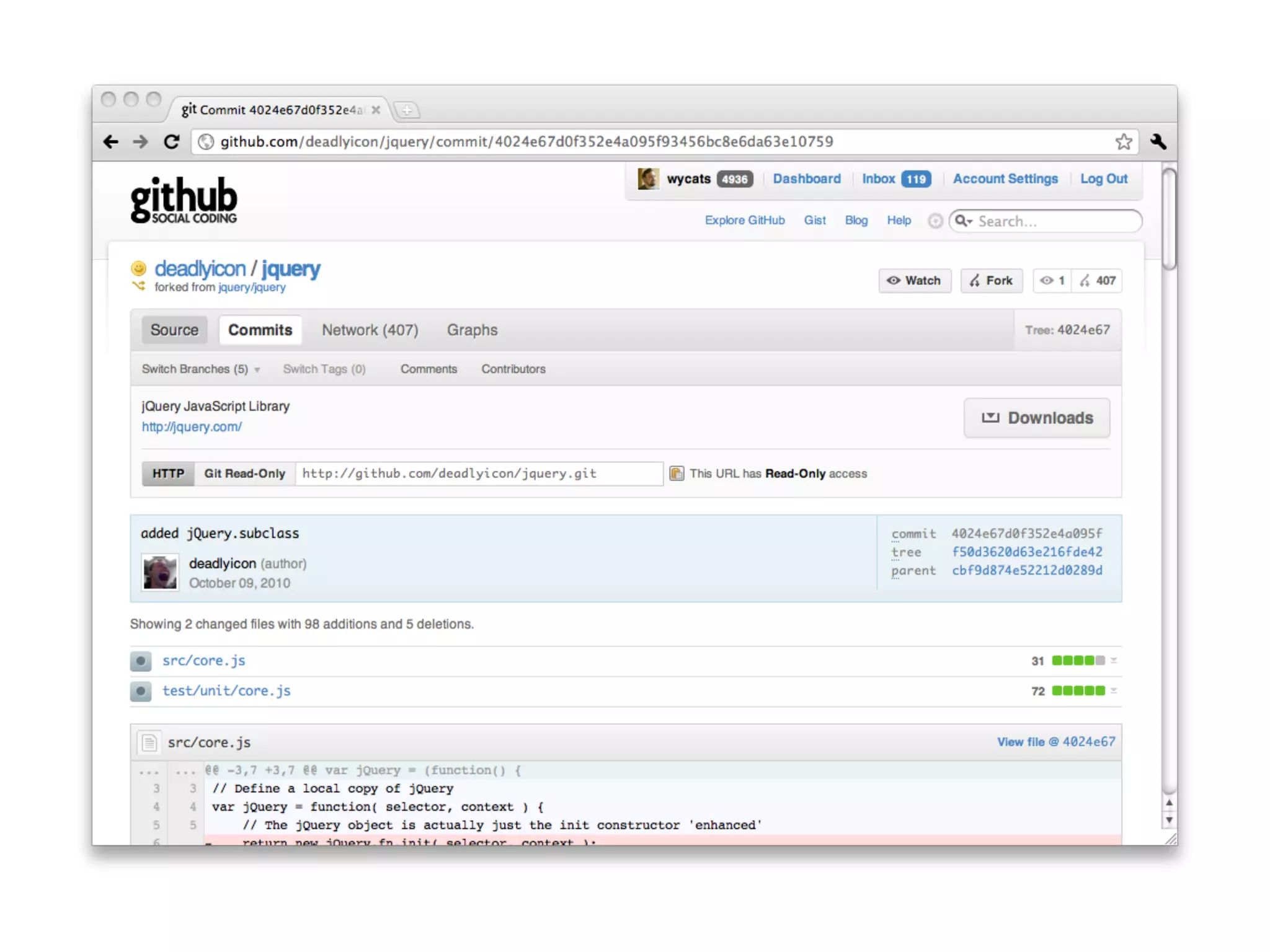Select the HTTP clone URL option
The image size is (1270, 952).
point(168,474)
